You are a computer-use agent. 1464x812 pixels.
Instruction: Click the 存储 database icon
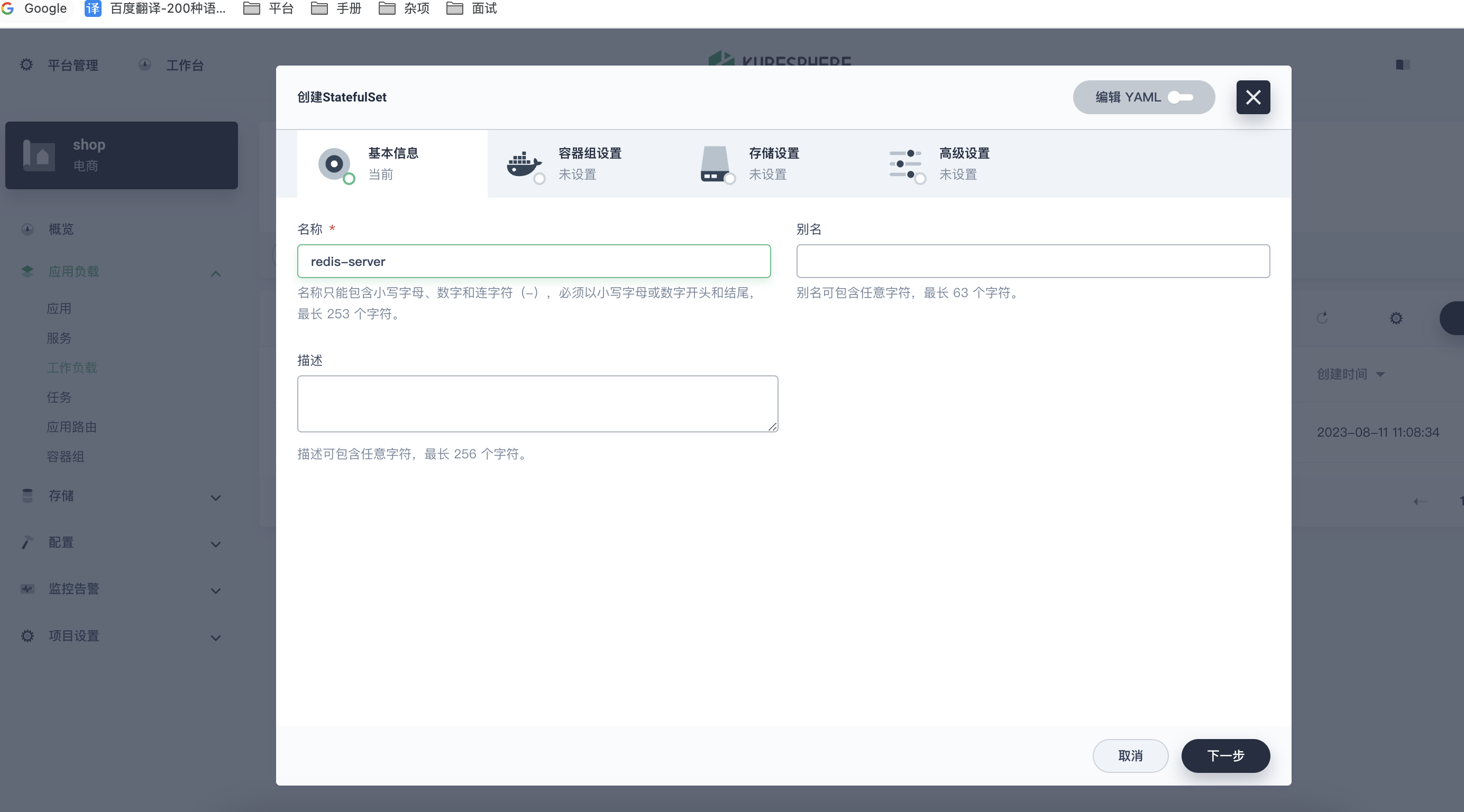(28, 495)
